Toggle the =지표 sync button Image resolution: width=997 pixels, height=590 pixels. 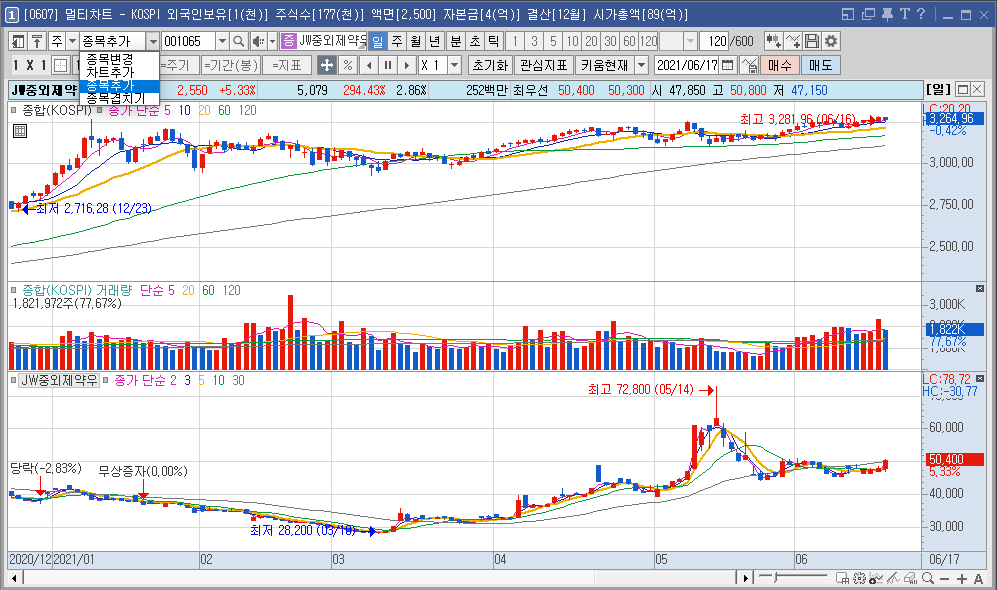(x=287, y=65)
